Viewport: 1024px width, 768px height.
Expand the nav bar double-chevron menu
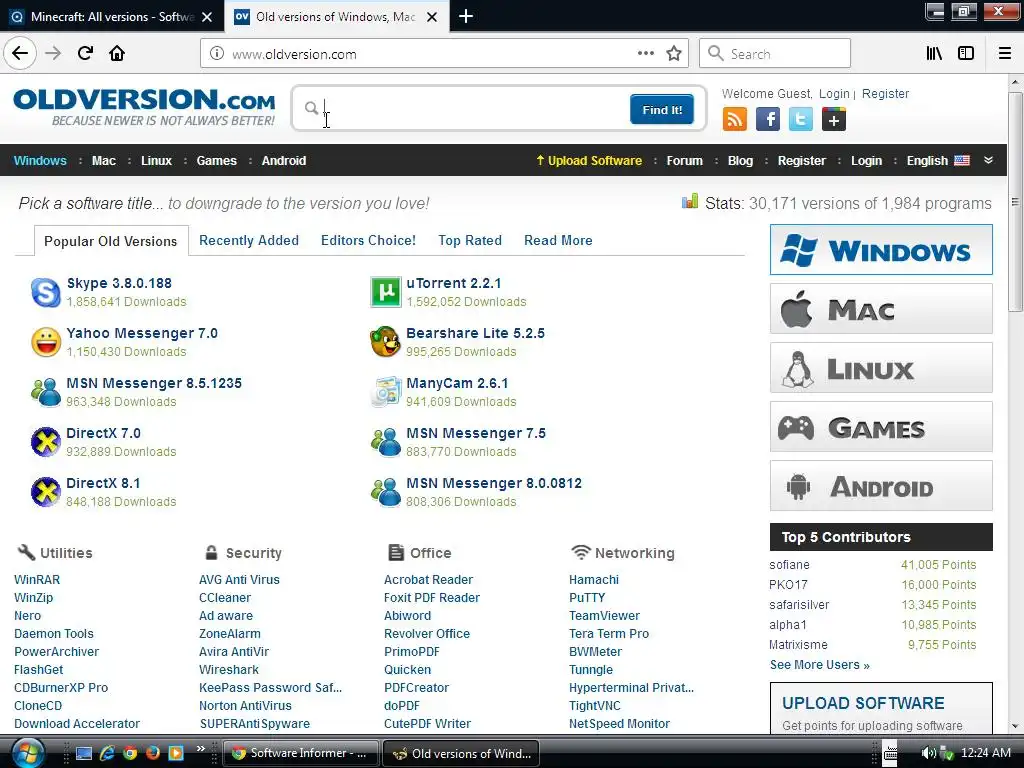988,160
